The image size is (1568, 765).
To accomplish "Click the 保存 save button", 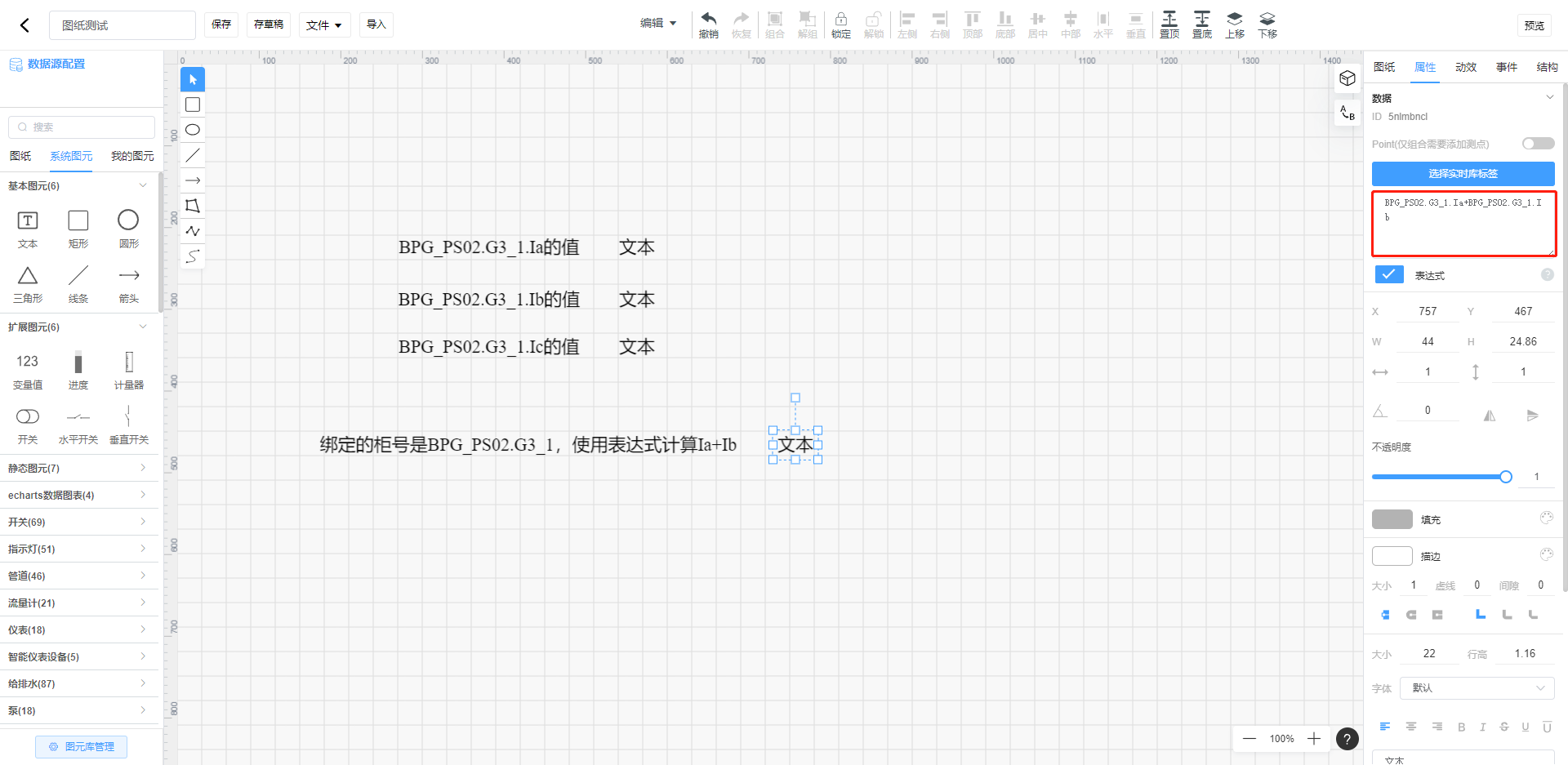I will click(x=221, y=24).
